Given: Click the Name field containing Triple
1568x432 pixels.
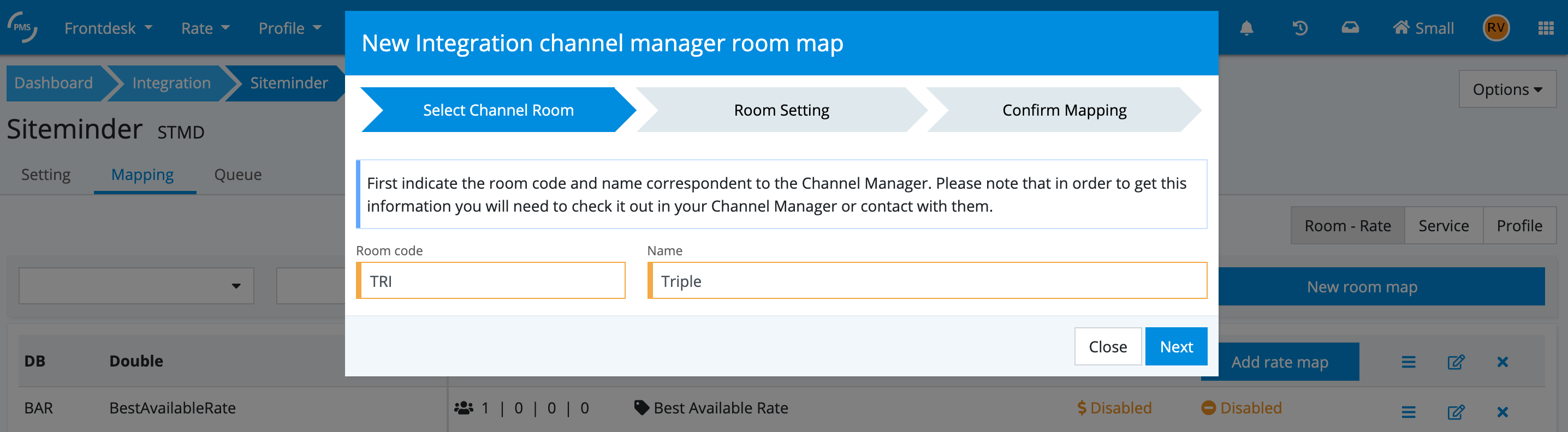Looking at the screenshot, I should coord(927,280).
